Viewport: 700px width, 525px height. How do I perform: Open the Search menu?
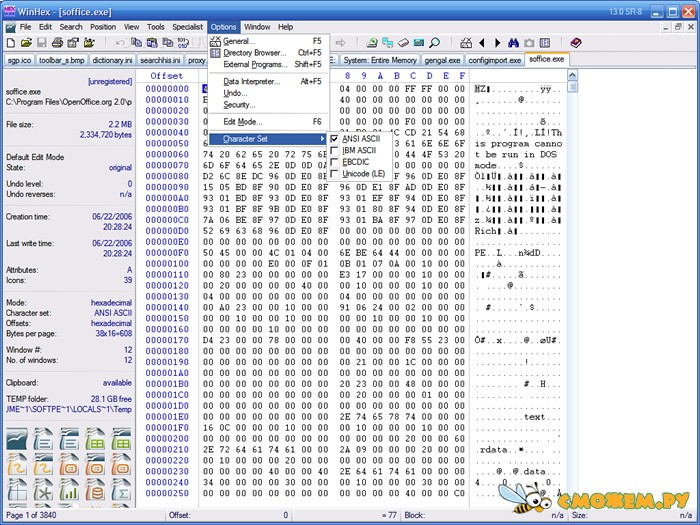click(71, 27)
